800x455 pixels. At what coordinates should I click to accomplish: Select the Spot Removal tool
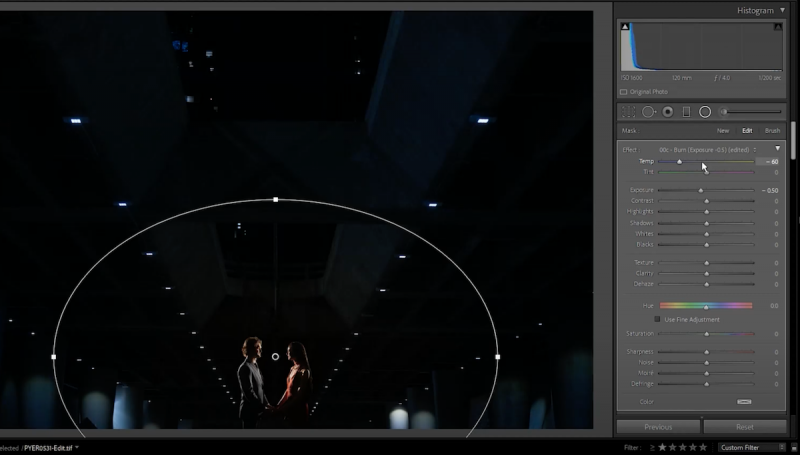click(648, 112)
